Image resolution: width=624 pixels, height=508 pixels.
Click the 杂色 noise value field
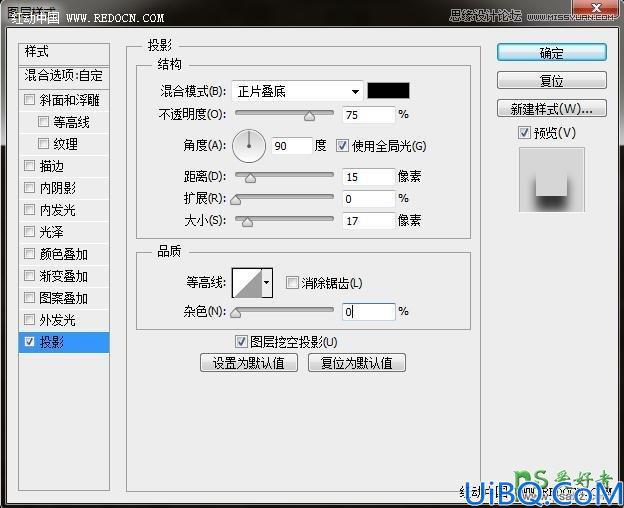click(369, 311)
